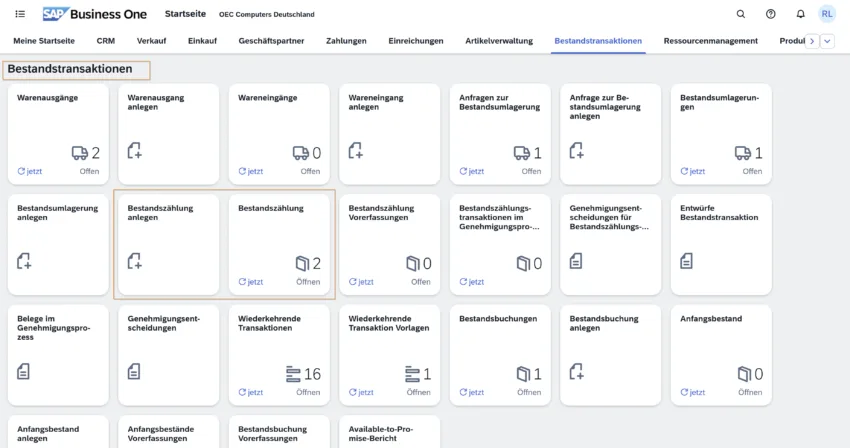850x448 pixels.
Task: Select the Bestandstransaktionen tab
Action: coord(598,41)
